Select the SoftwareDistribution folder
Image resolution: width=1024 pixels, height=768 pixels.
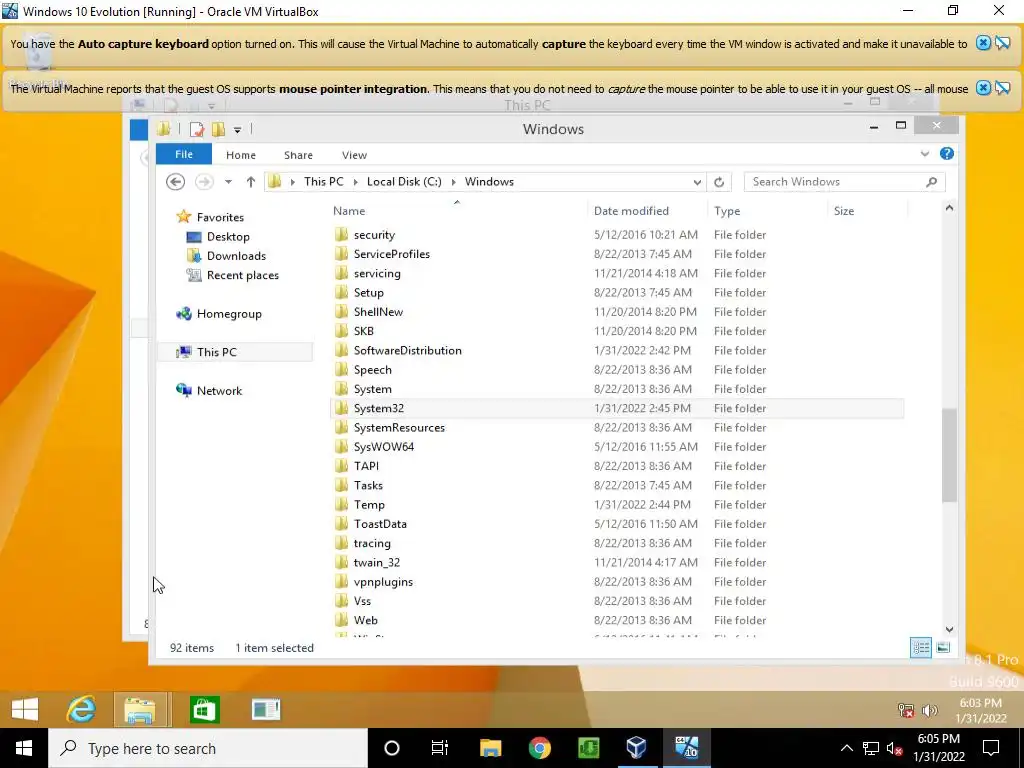coord(408,350)
